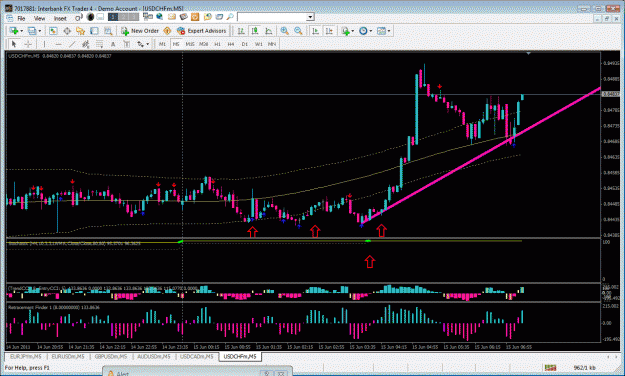
Task: Show the Navigator panel
Action: coord(81,31)
